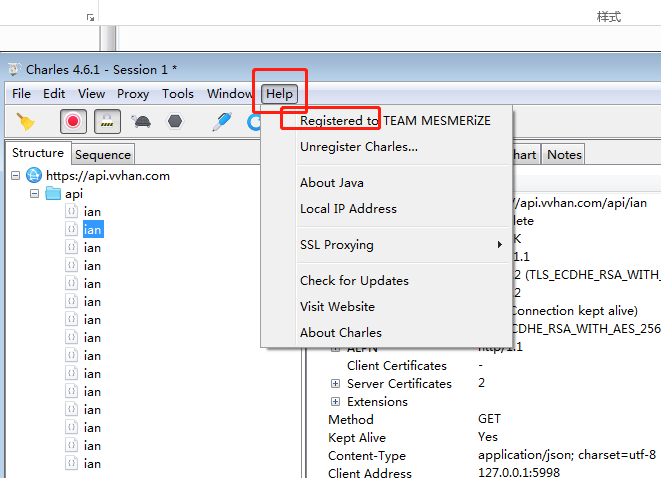661x478 pixels.
Task: Open the Window menu
Action: pos(230,94)
